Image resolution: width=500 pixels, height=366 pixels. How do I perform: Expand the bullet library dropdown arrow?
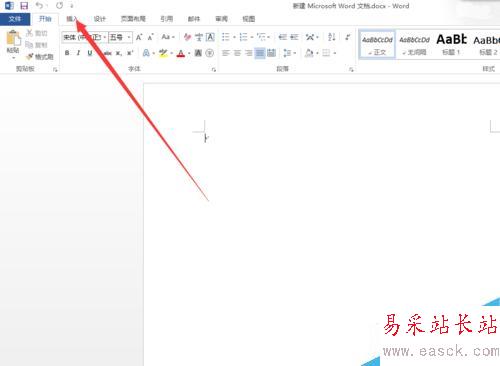point(234,37)
